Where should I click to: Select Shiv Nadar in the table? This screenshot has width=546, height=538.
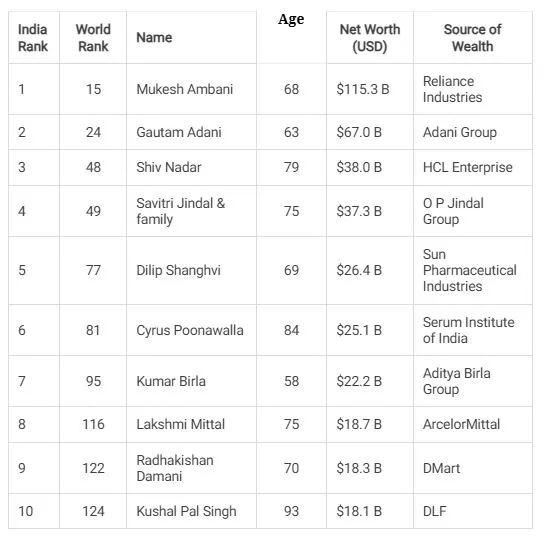pyautogui.click(x=169, y=167)
